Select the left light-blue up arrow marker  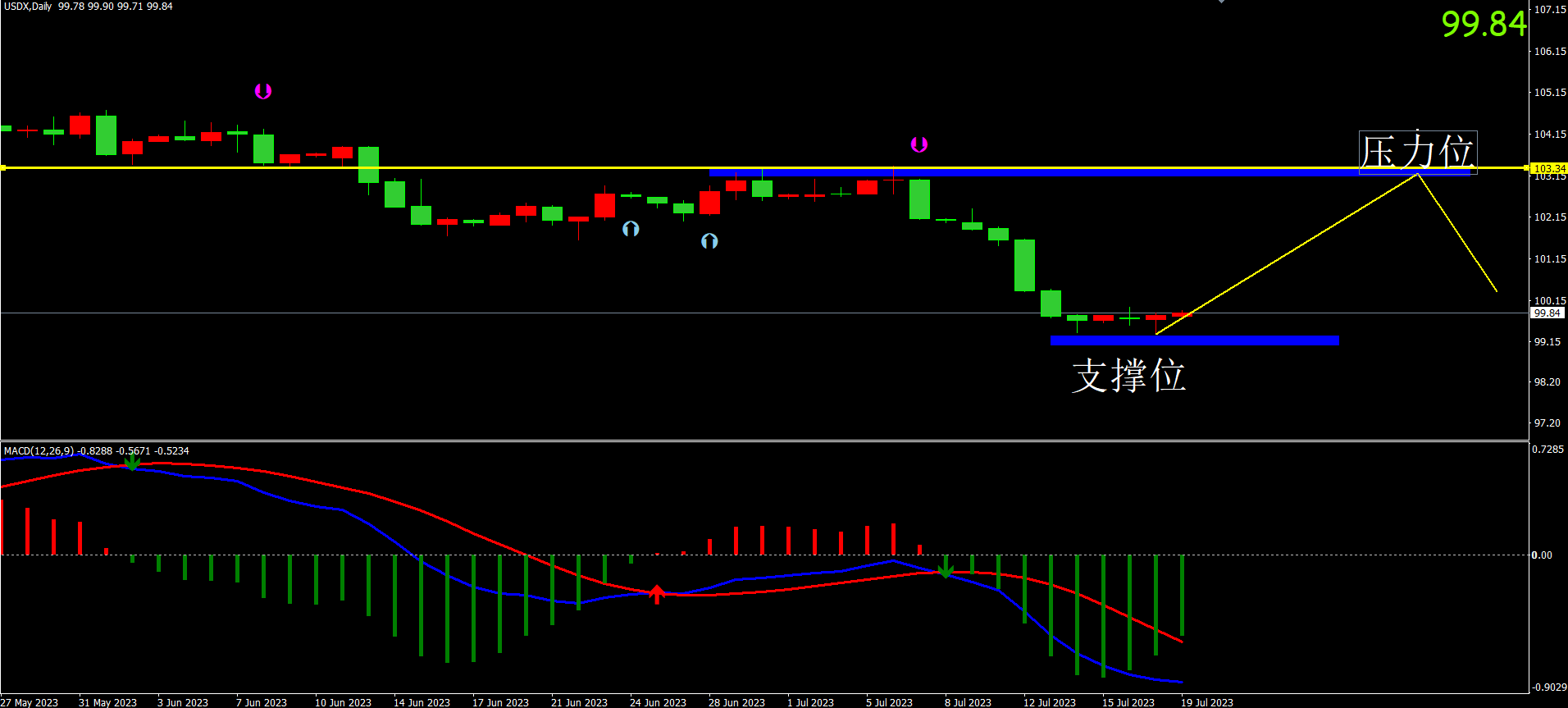click(x=631, y=229)
